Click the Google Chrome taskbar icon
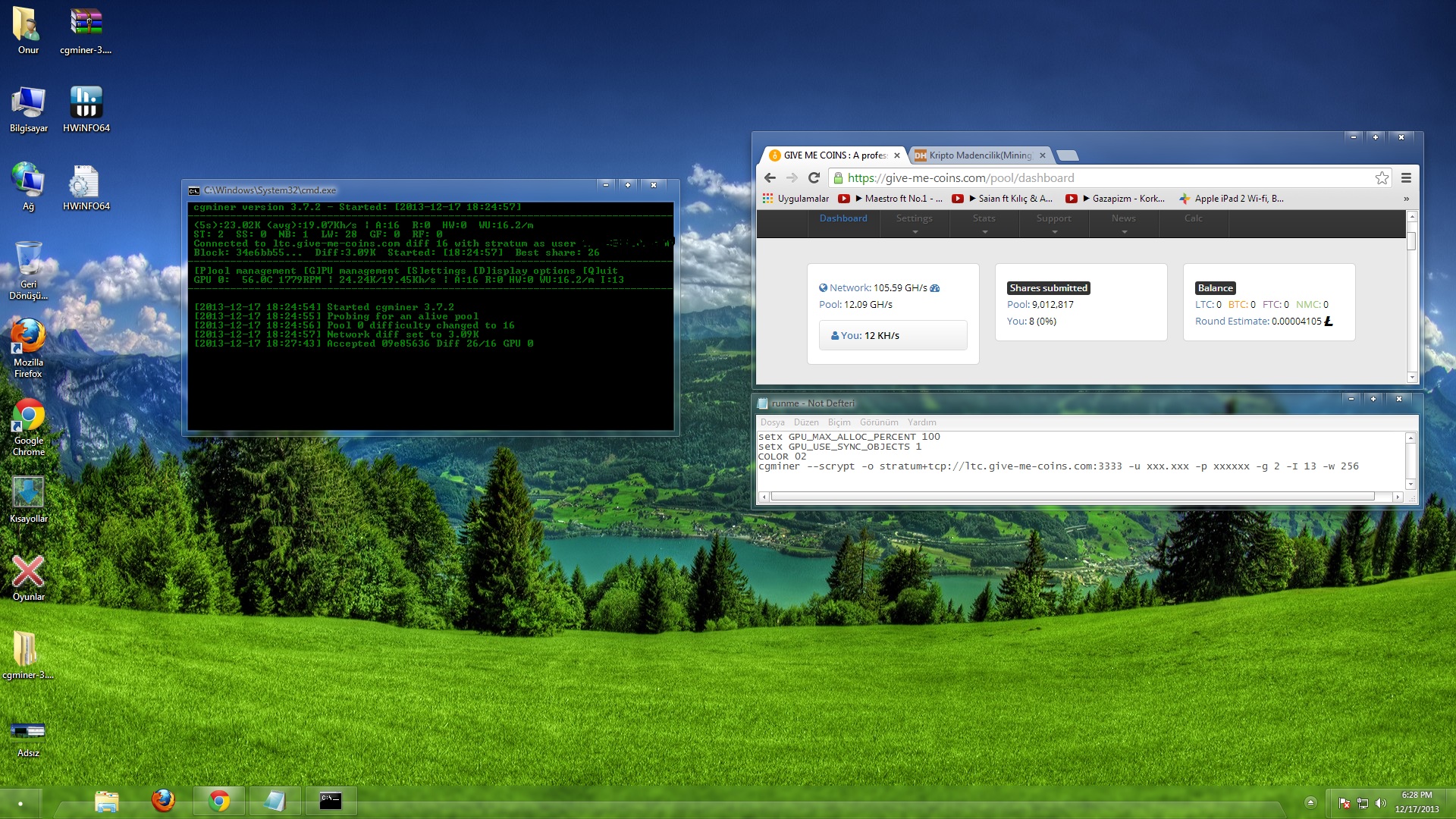 [218, 801]
